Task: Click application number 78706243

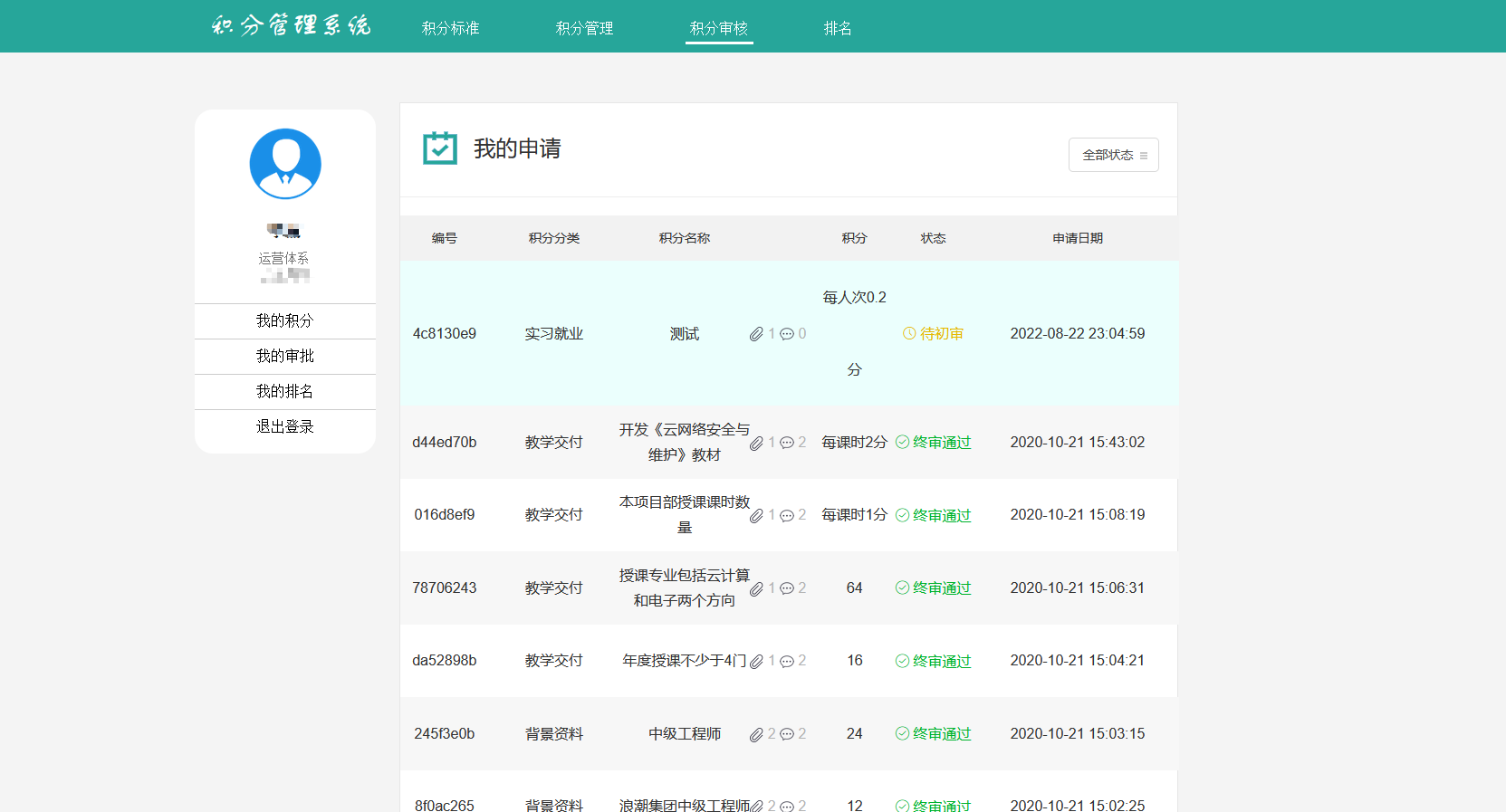Action: 445,588
